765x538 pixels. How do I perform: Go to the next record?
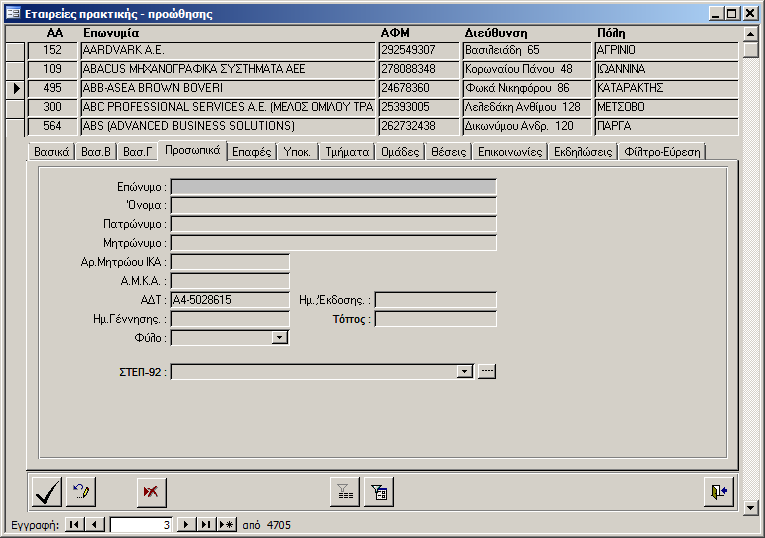click(185, 524)
